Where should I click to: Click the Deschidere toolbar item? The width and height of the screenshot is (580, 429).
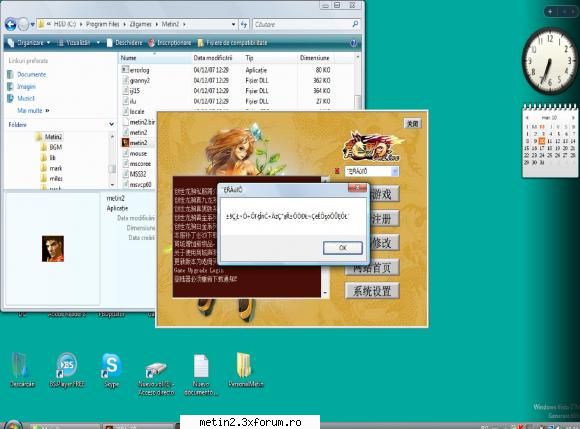tap(125, 43)
